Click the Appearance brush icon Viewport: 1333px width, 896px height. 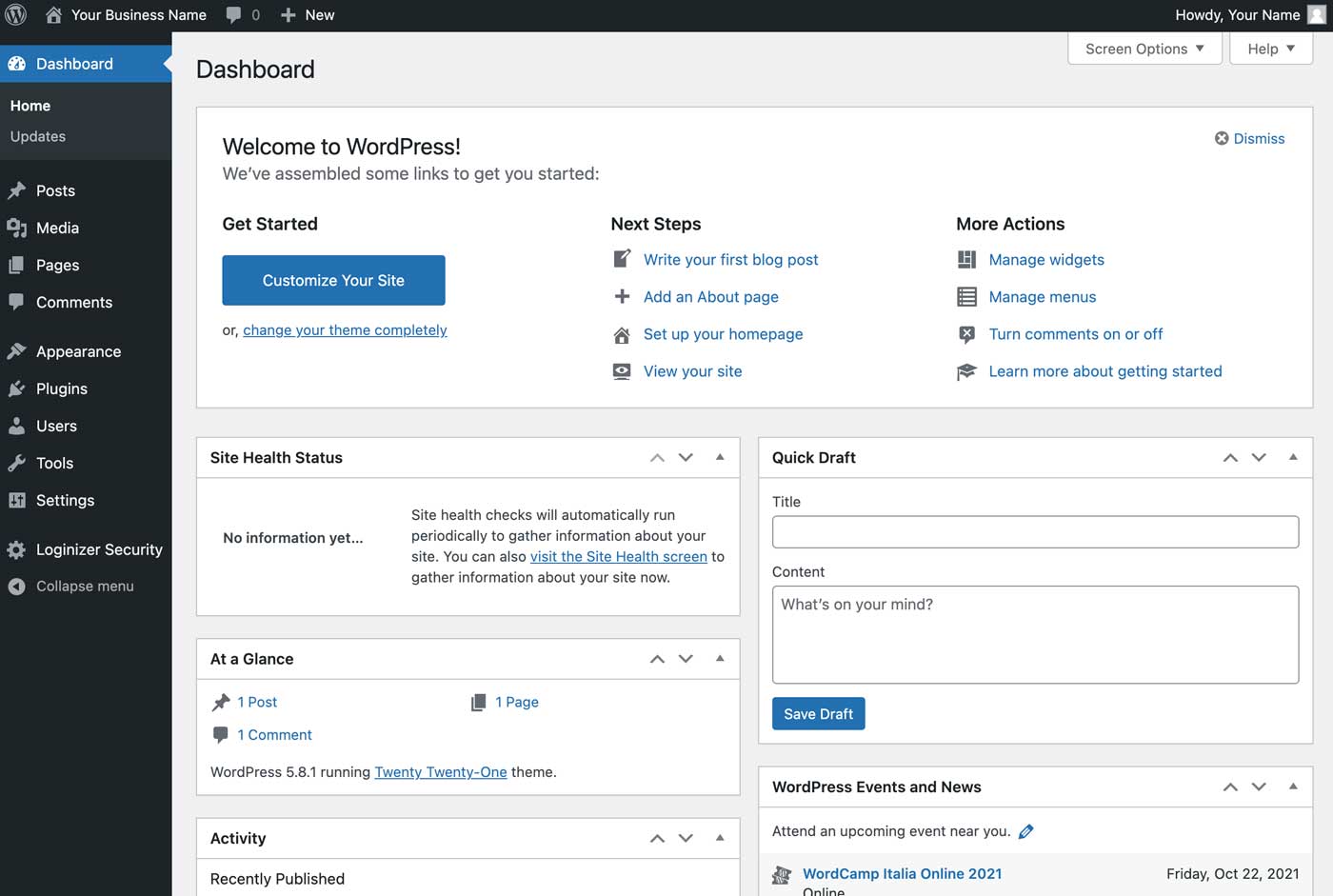(19, 351)
